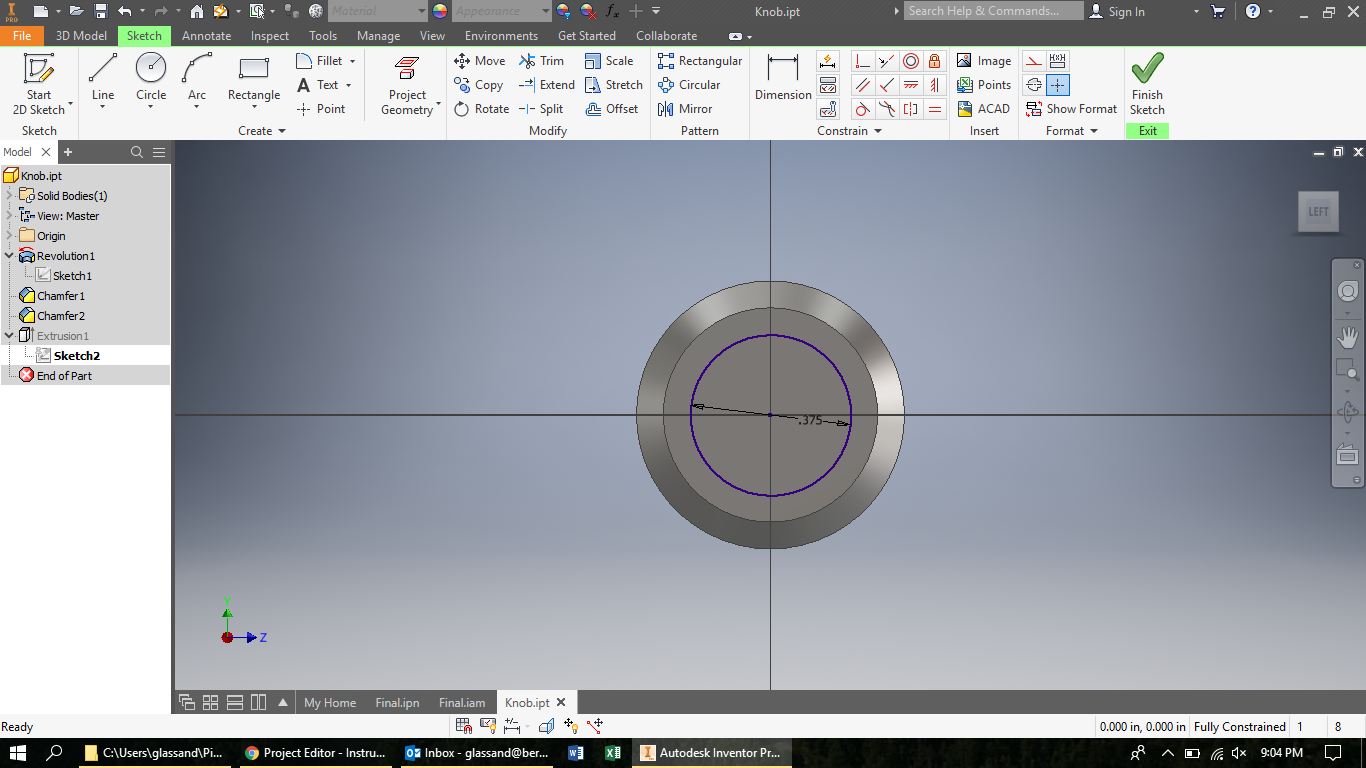The width and height of the screenshot is (1366, 768).
Task: Click Start 2D Sketch
Action: [x=39, y=85]
